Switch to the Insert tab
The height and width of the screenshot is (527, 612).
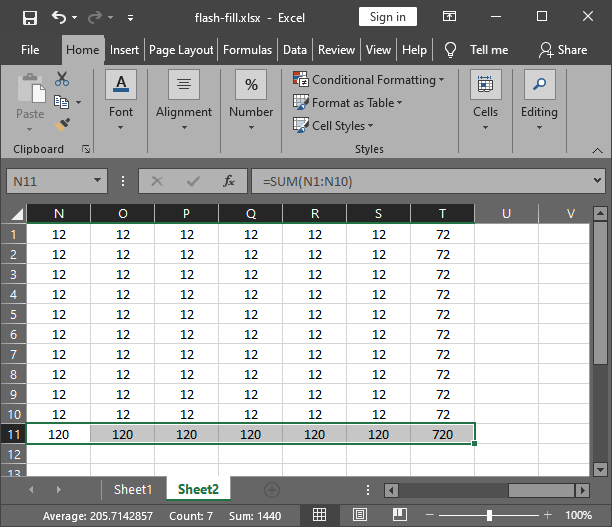(124, 50)
